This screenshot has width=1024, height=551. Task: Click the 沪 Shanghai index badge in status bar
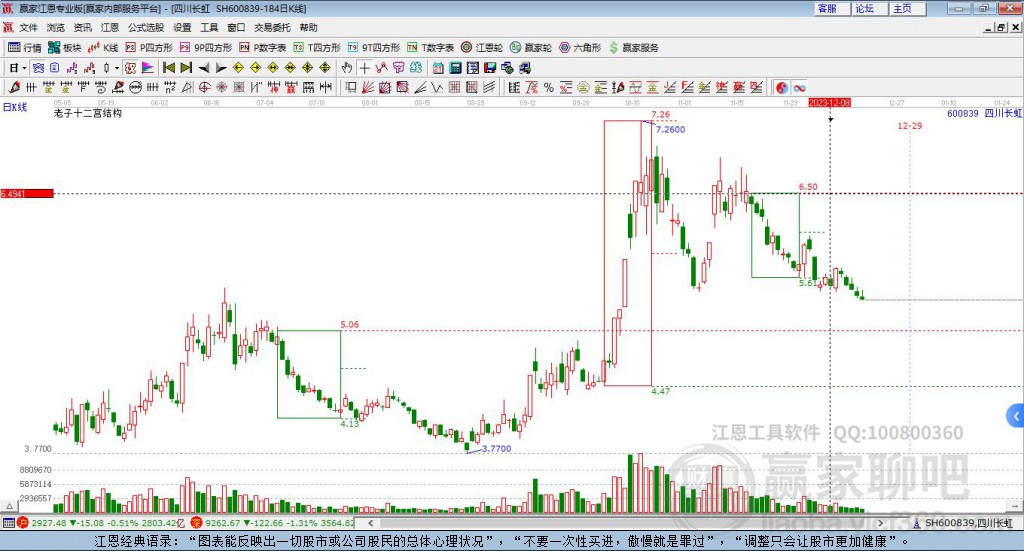pos(23,523)
